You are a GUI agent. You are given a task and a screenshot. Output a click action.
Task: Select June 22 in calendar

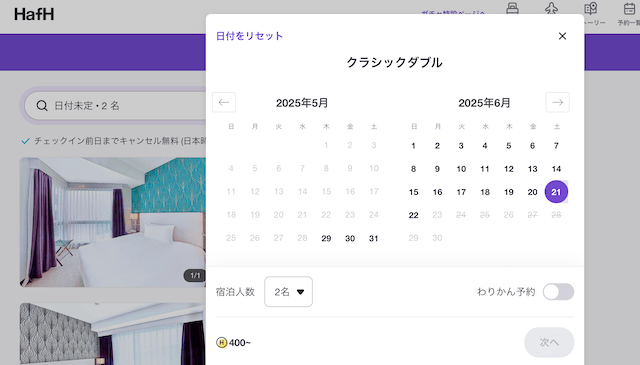[413, 215]
